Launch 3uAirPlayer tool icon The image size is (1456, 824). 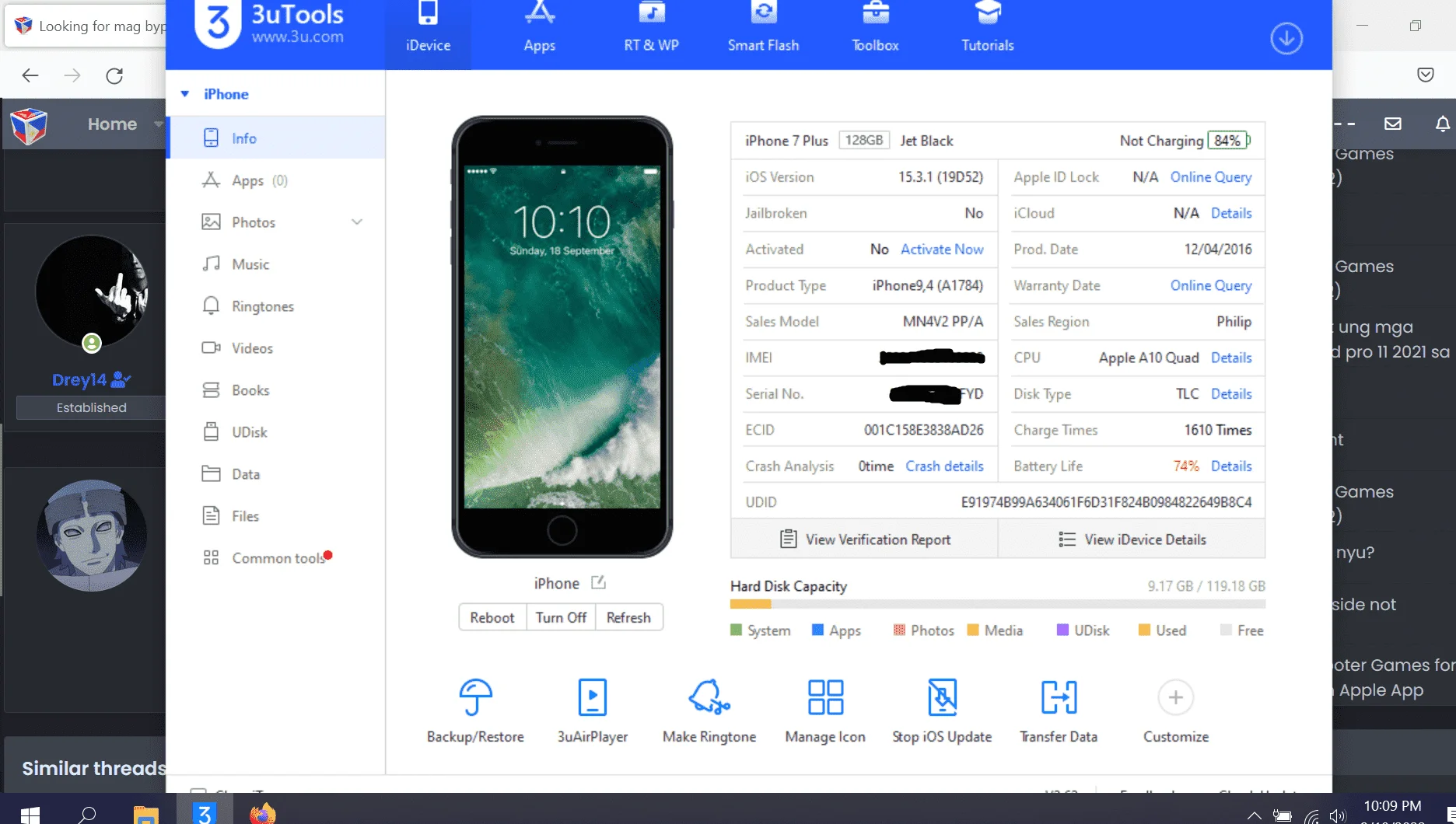point(592,697)
